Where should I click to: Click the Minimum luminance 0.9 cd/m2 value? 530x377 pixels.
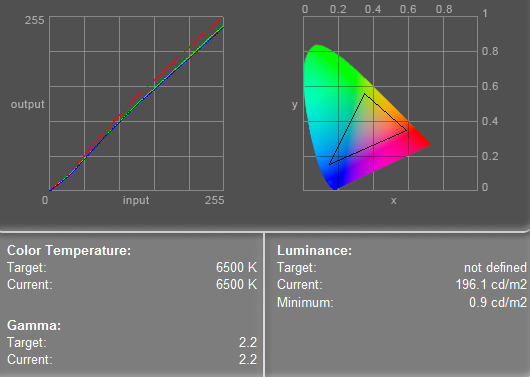(498, 302)
